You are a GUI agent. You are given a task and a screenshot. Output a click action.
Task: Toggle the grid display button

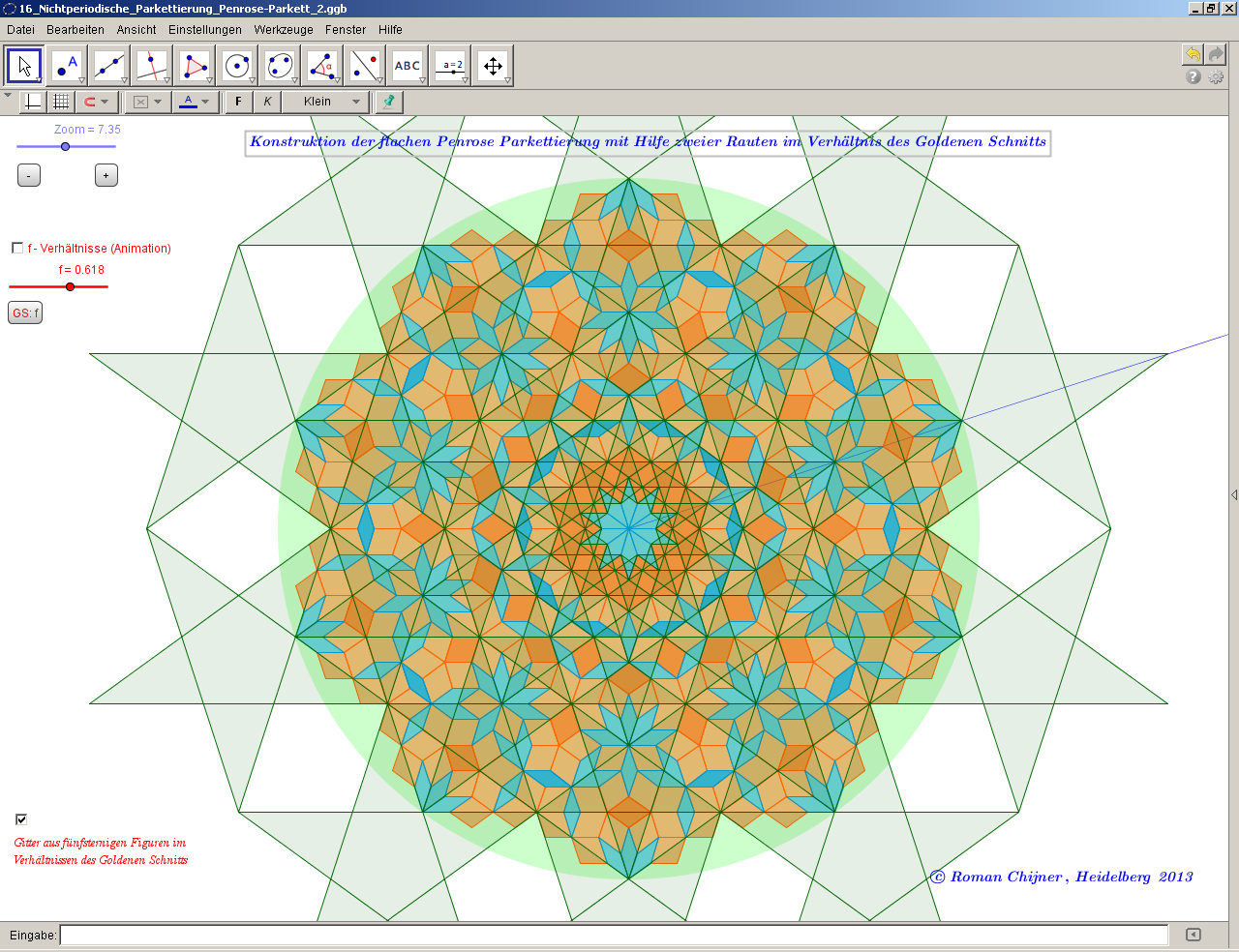click(x=61, y=102)
